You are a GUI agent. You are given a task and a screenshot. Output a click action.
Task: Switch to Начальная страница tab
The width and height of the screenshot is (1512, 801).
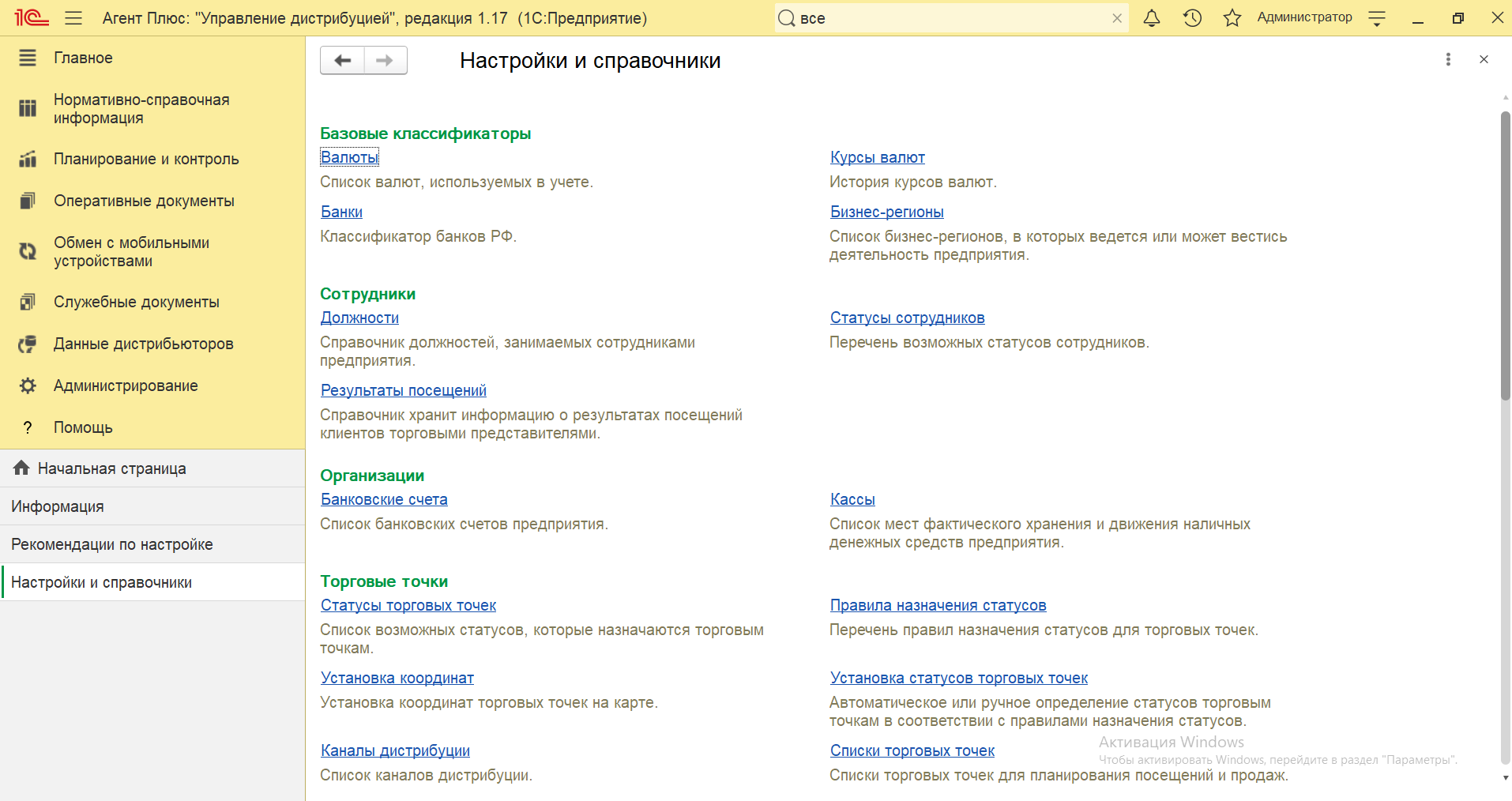coord(111,468)
